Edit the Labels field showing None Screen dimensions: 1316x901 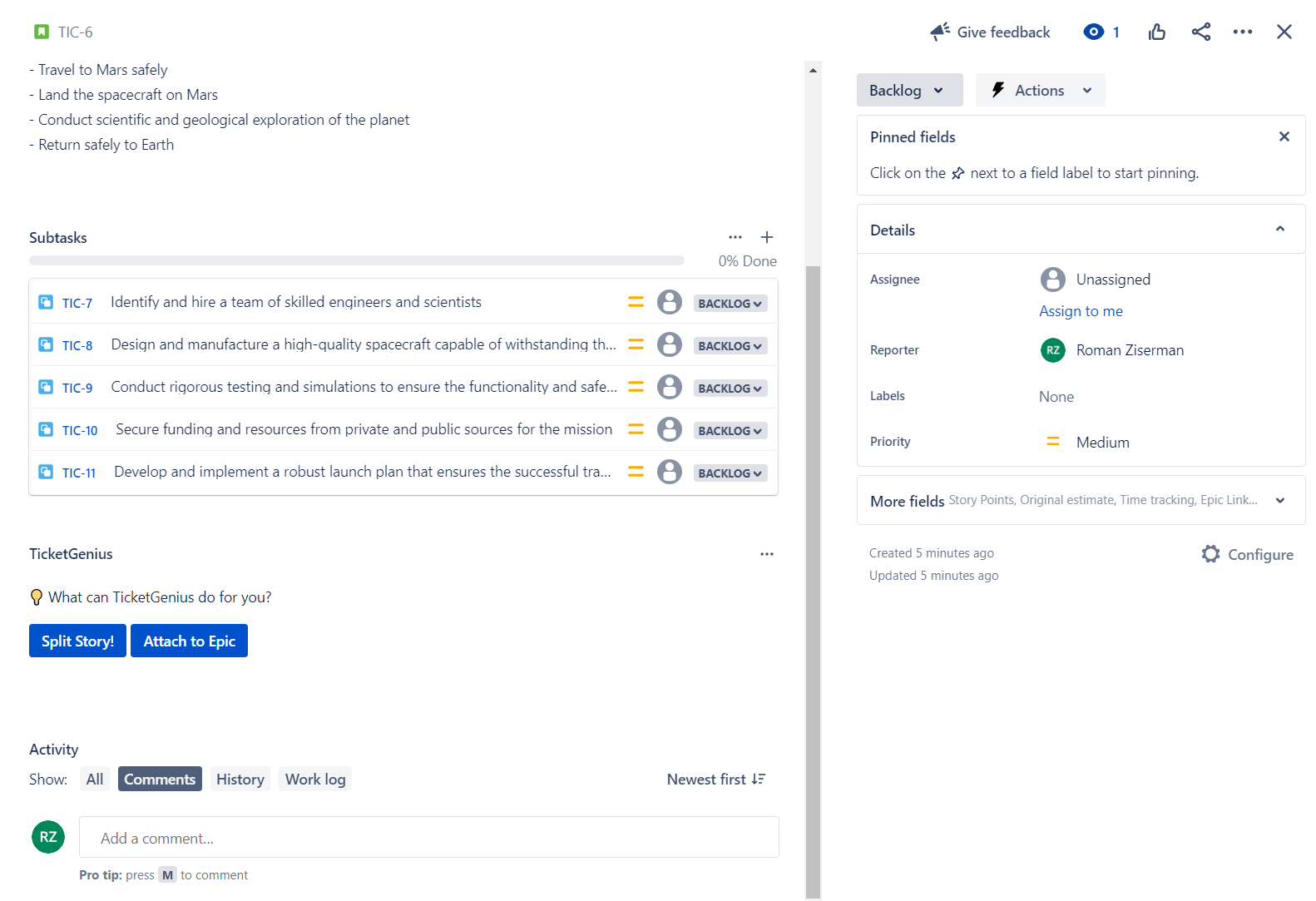point(1056,397)
